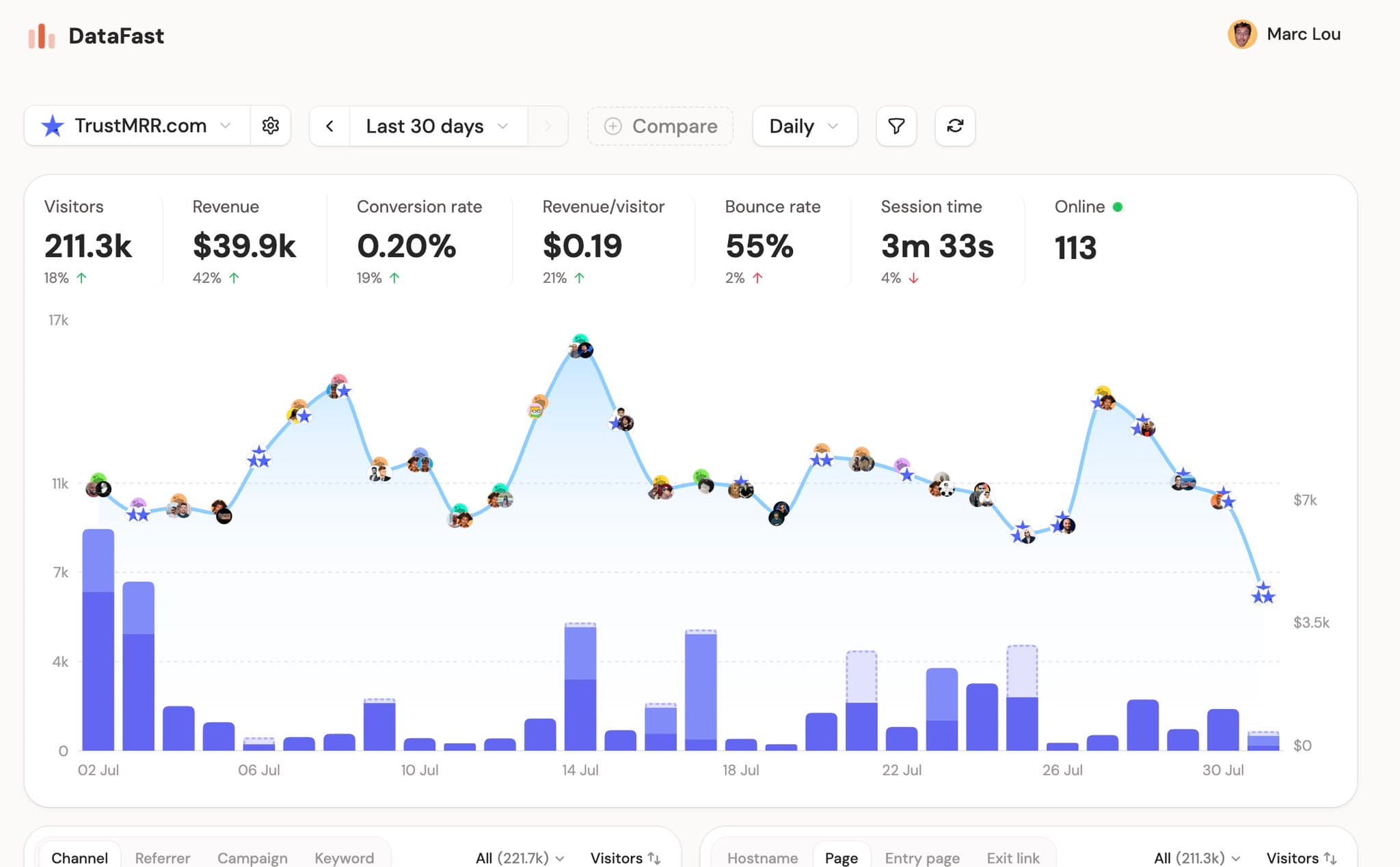
Task: Sort Channel panel by Visitors arrows
Action: 654,857
